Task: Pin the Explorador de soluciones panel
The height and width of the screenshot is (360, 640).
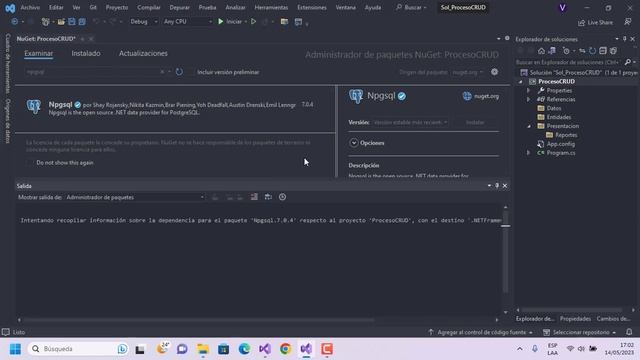Action: tap(624, 39)
